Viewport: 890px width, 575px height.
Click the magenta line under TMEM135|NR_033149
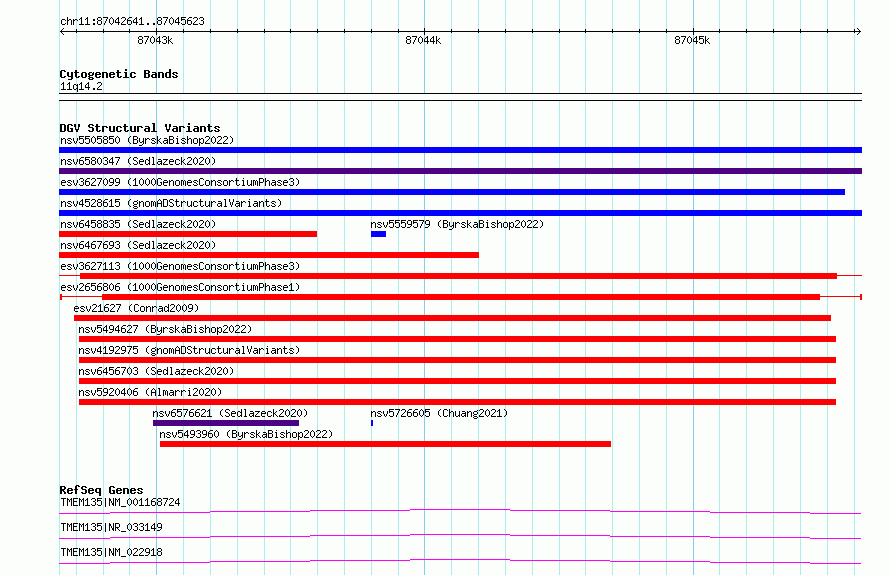[x=460, y=536]
